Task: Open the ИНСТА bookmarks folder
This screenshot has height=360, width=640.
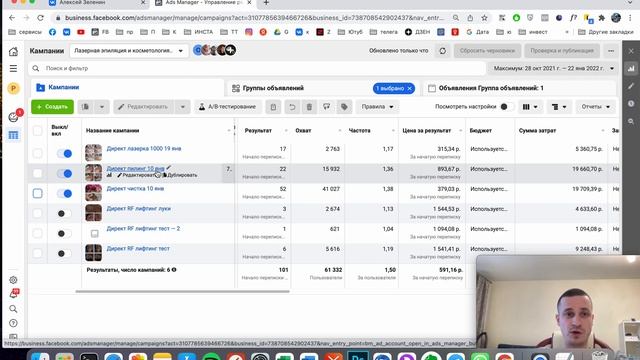Action: point(198,32)
